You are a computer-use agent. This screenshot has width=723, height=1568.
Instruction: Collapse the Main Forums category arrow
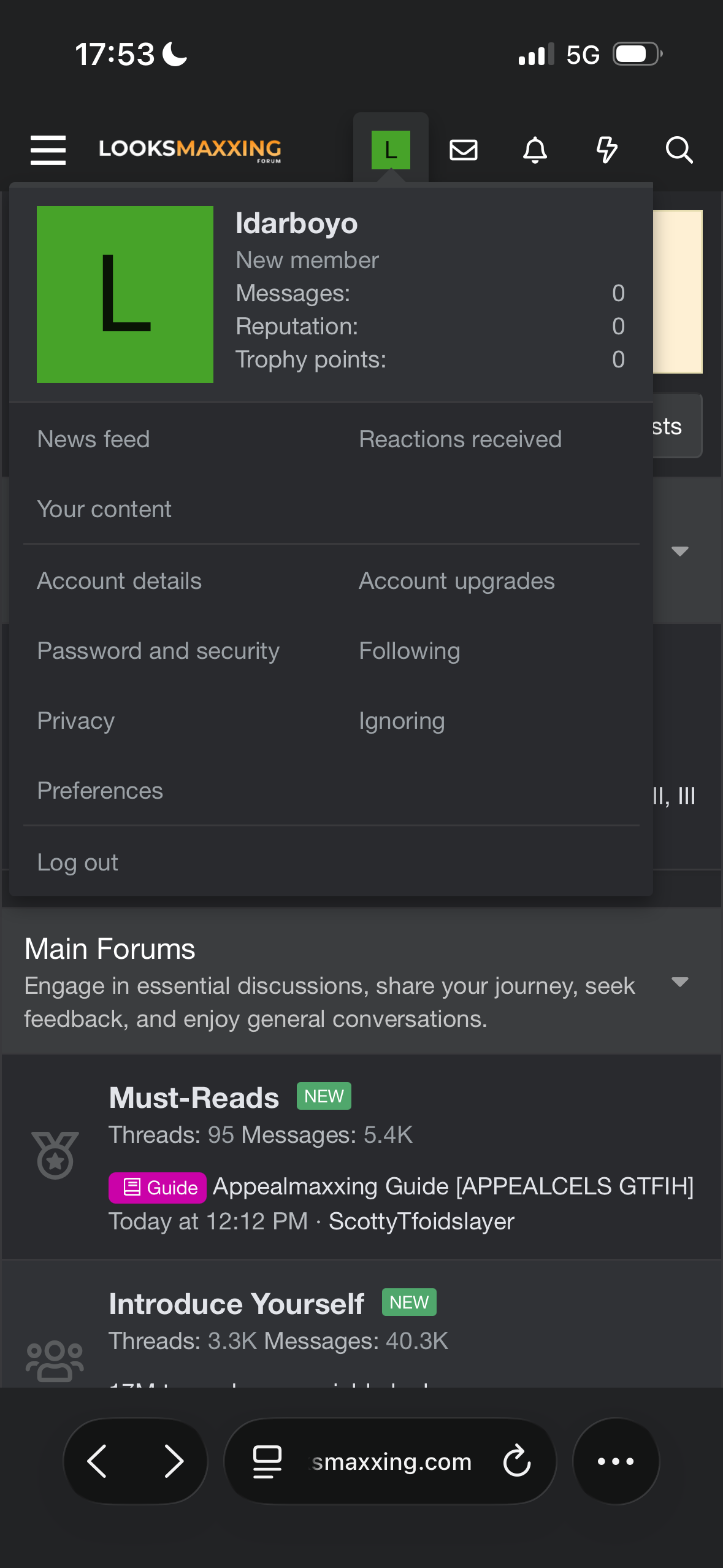coord(679,982)
